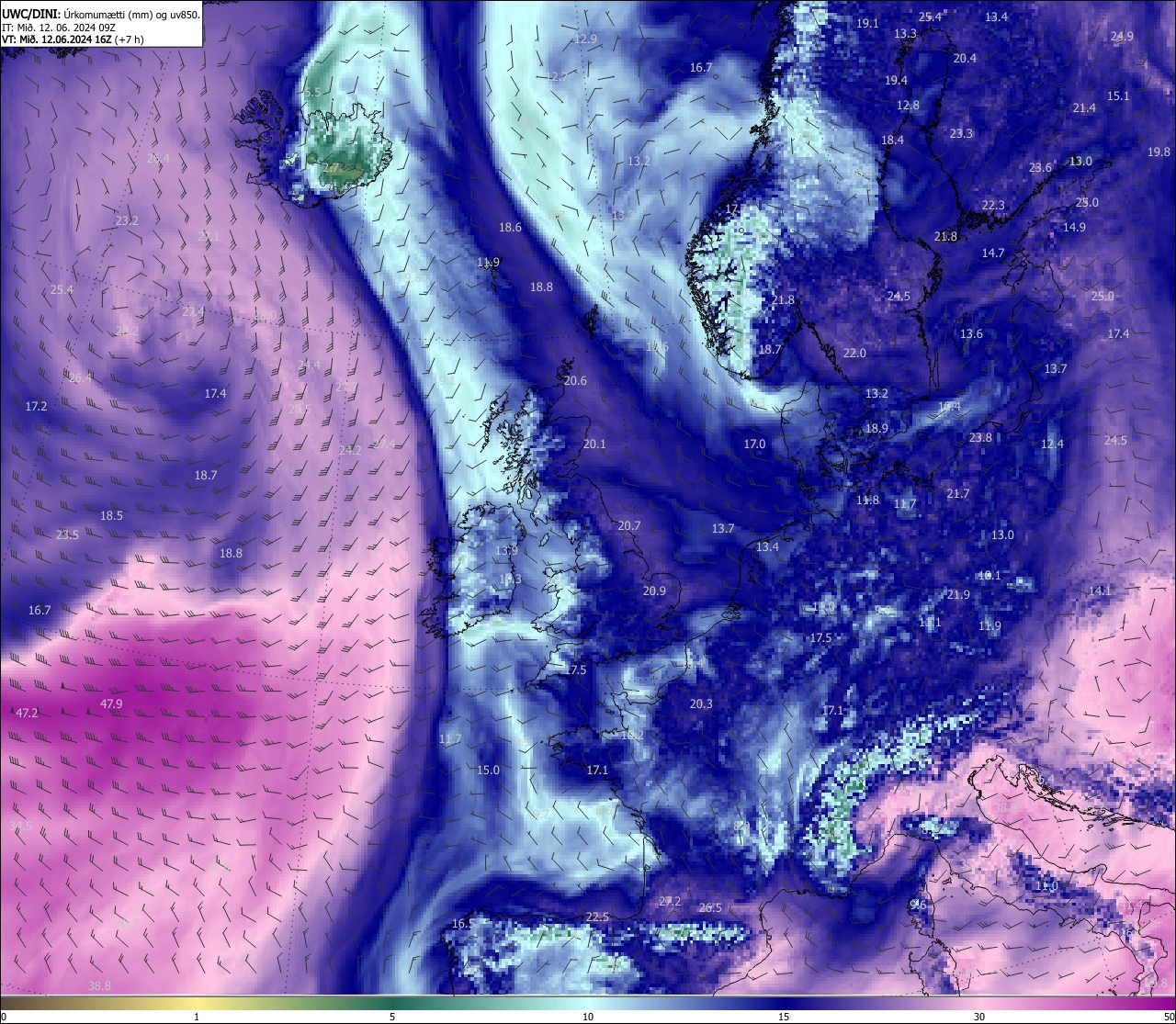The width and height of the screenshot is (1176, 1024).
Task: Click the 11.1 value label
Action: click(930, 623)
